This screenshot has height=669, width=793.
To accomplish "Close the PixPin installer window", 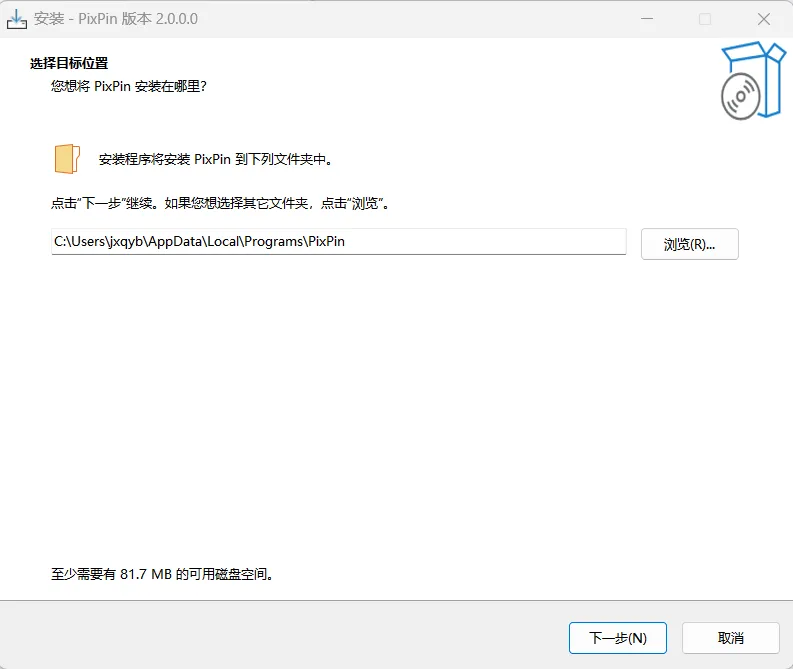I will click(764, 19).
